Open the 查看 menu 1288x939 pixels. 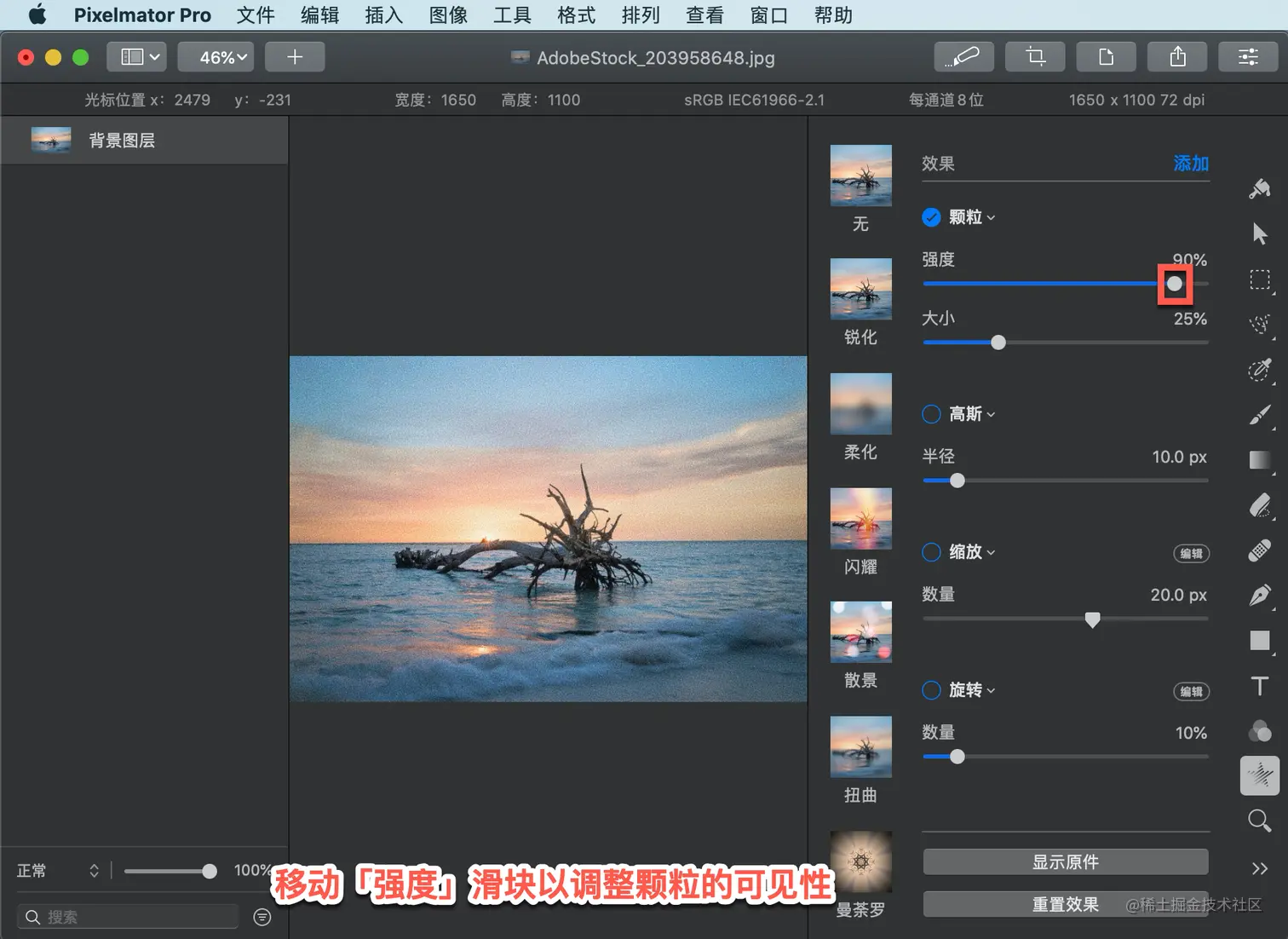[x=704, y=15]
